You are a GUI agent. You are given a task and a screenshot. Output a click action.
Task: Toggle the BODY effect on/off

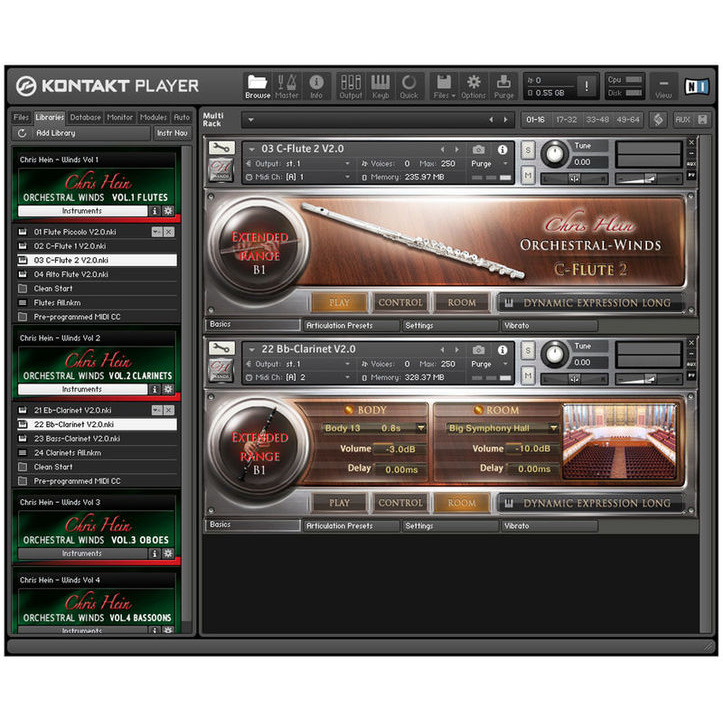point(349,410)
